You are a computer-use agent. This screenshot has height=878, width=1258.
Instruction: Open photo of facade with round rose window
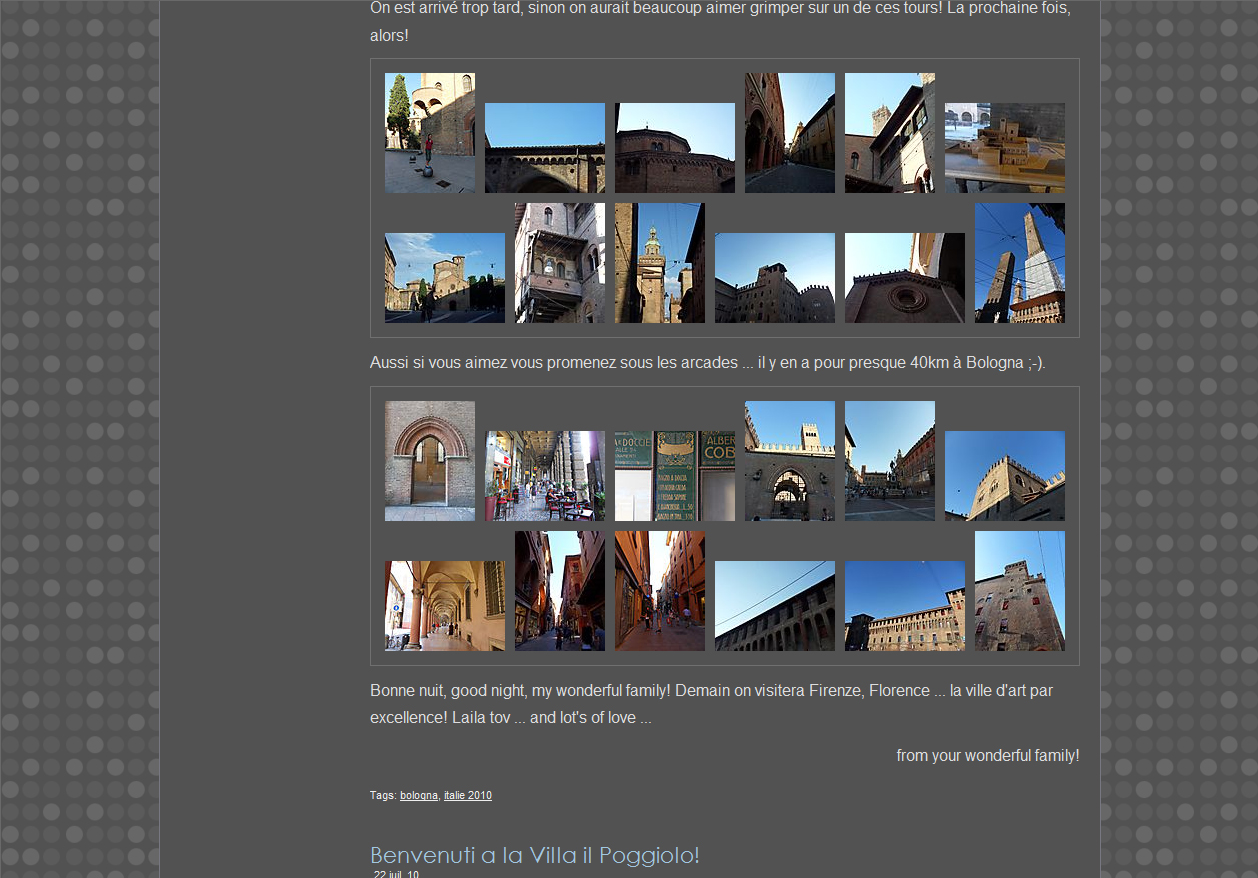coord(904,278)
